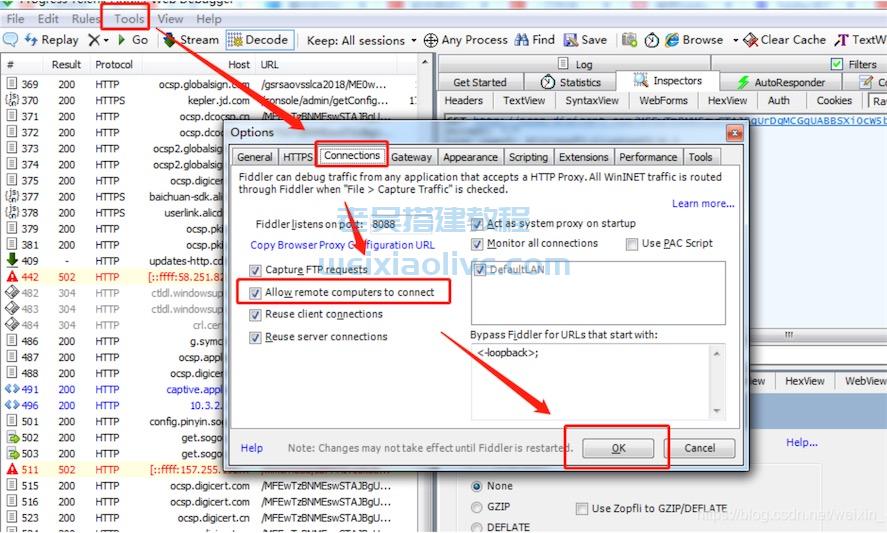The height and width of the screenshot is (533, 887).
Task: Open Find with the binoculars icon
Action: click(x=522, y=40)
